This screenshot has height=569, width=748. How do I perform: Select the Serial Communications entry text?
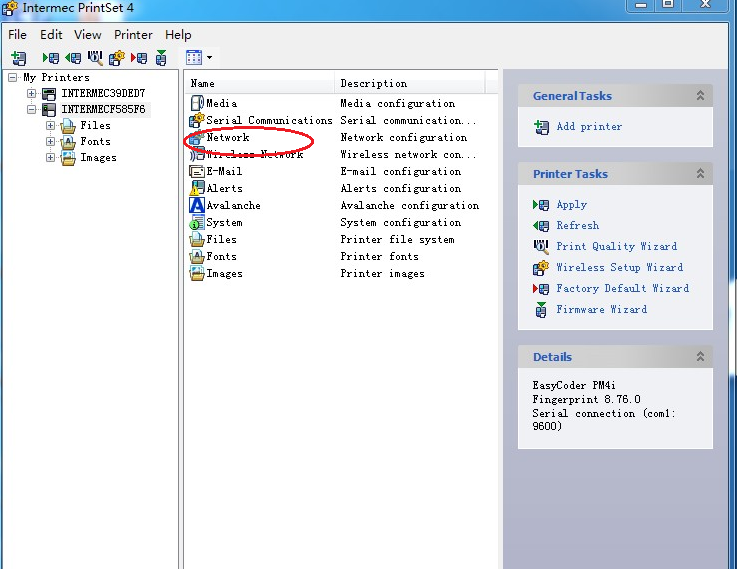click(x=269, y=120)
